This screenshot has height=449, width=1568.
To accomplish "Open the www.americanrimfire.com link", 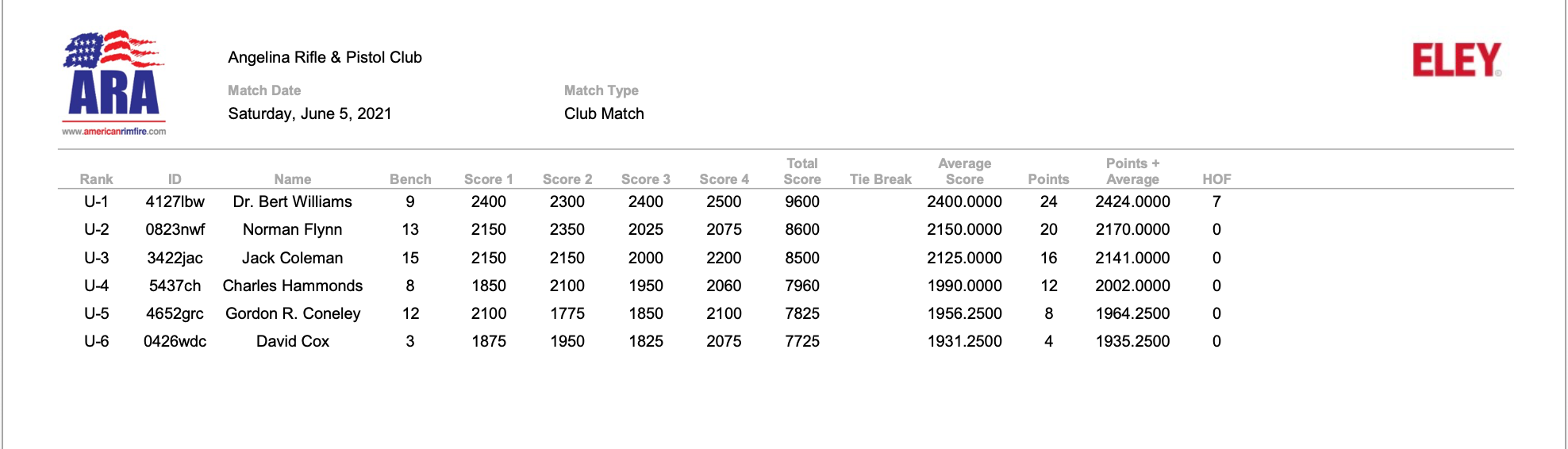I will point(114,131).
